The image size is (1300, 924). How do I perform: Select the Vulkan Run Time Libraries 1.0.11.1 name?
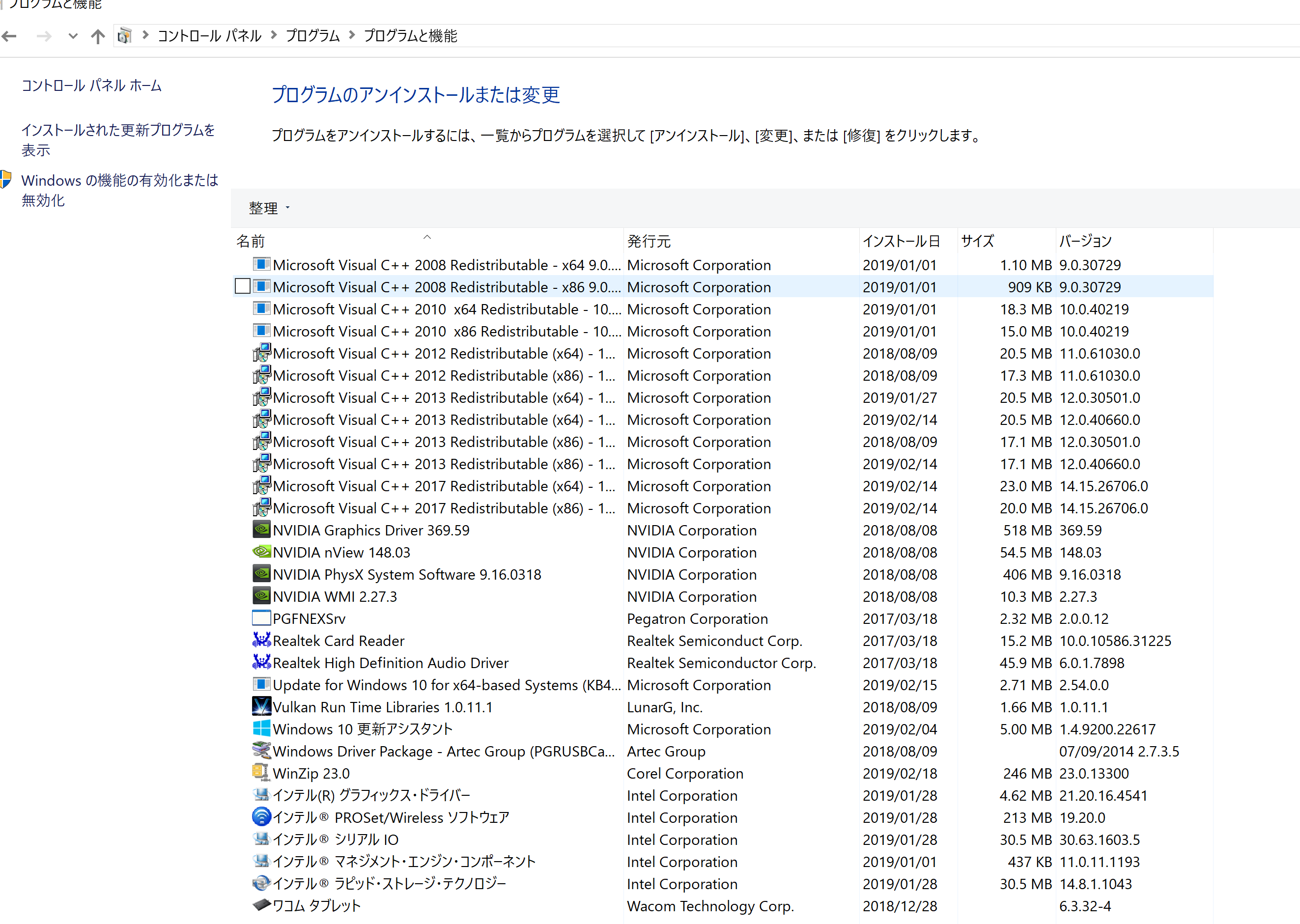pyautogui.click(x=382, y=707)
